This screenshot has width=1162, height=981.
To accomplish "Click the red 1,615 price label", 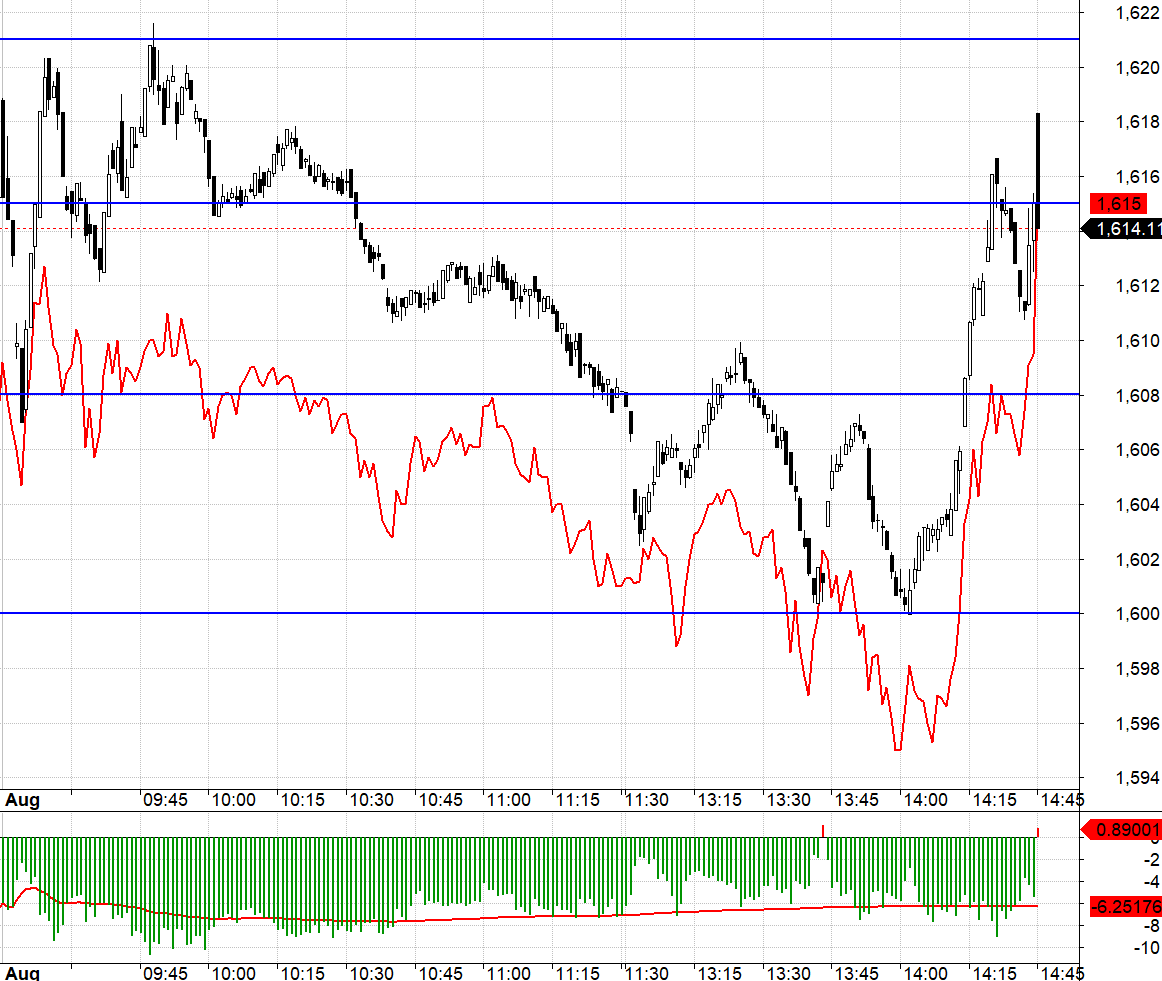I will 1118,203.
